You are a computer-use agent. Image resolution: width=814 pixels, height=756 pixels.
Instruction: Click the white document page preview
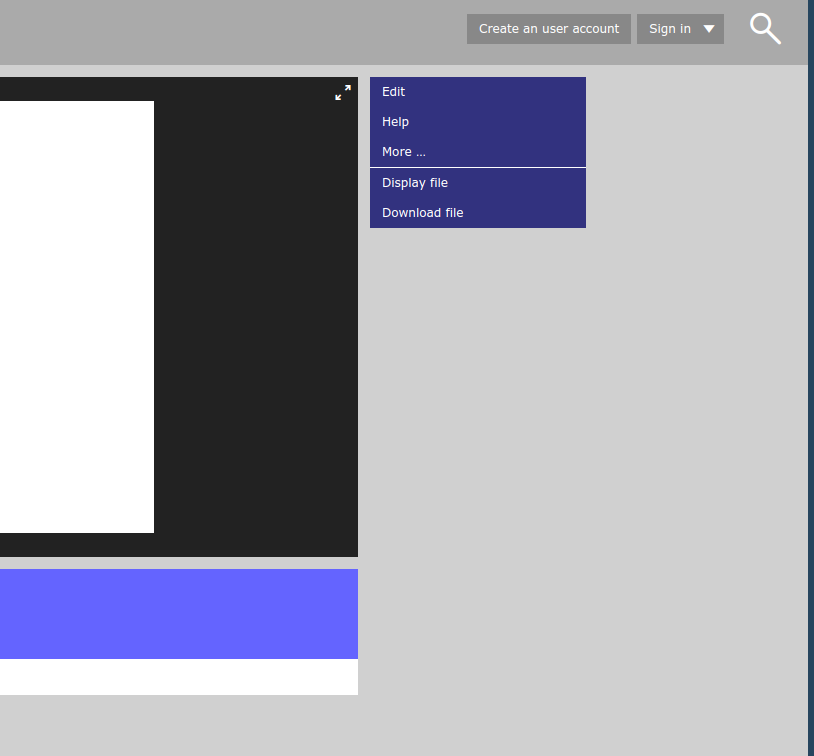76,316
